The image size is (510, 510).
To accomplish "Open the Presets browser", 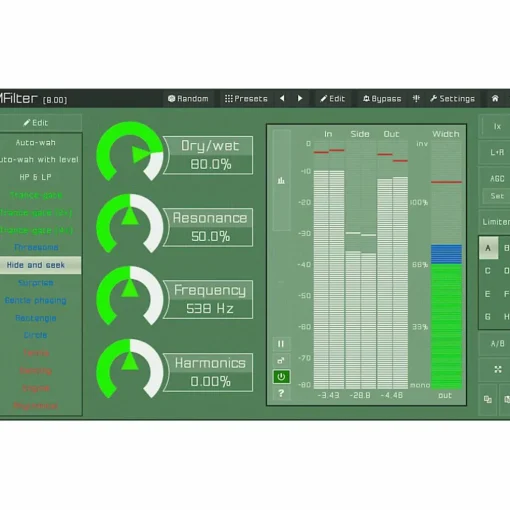I will click(x=246, y=99).
